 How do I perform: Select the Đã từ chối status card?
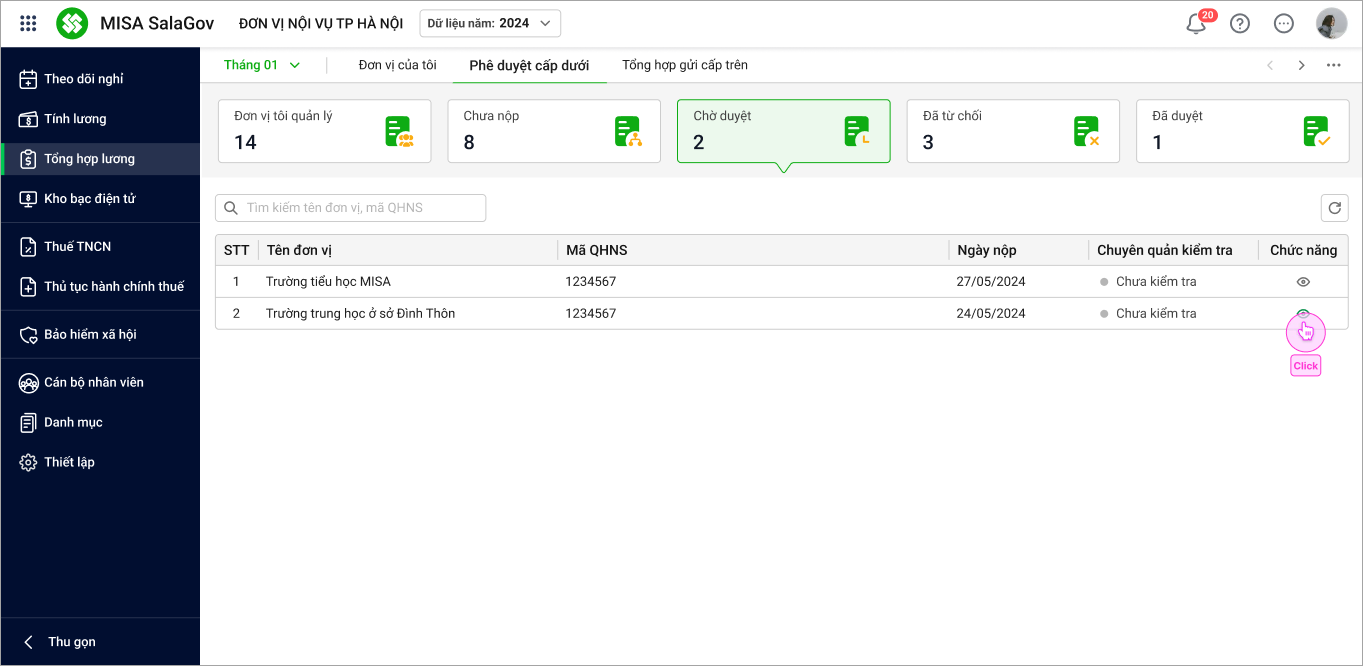tap(1012, 131)
